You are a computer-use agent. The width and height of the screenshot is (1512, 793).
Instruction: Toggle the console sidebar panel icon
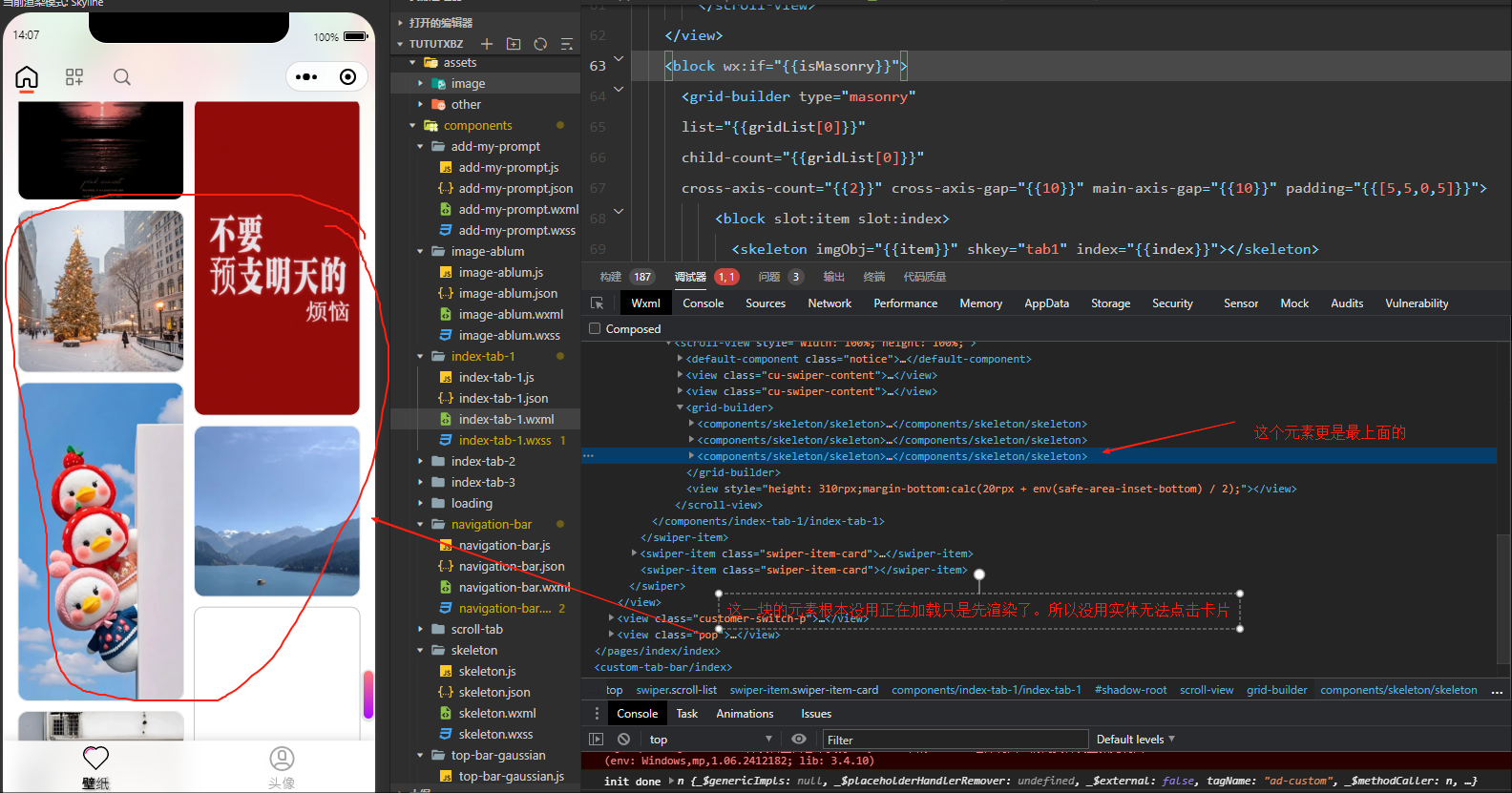coord(597,740)
